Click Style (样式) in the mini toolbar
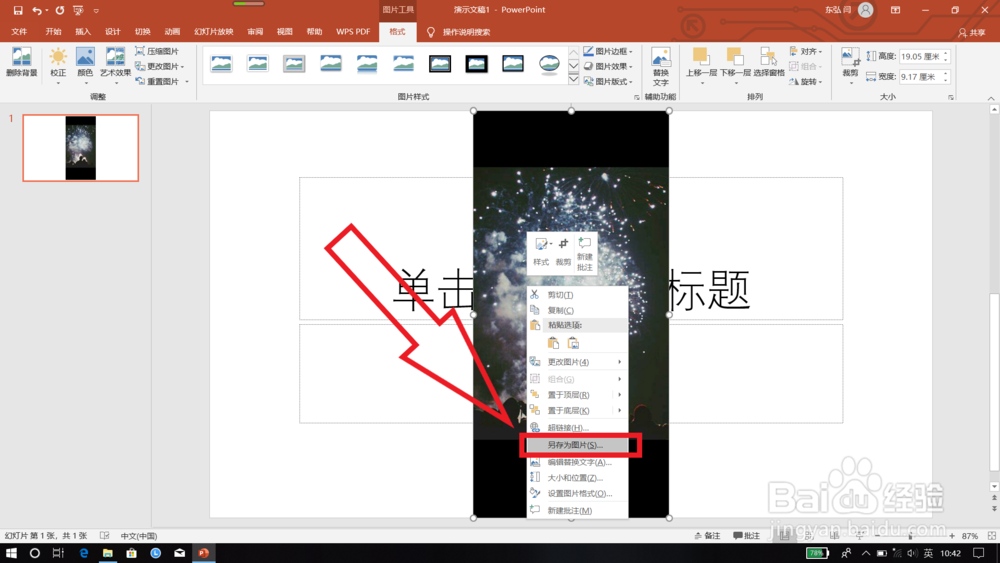 point(541,252)
